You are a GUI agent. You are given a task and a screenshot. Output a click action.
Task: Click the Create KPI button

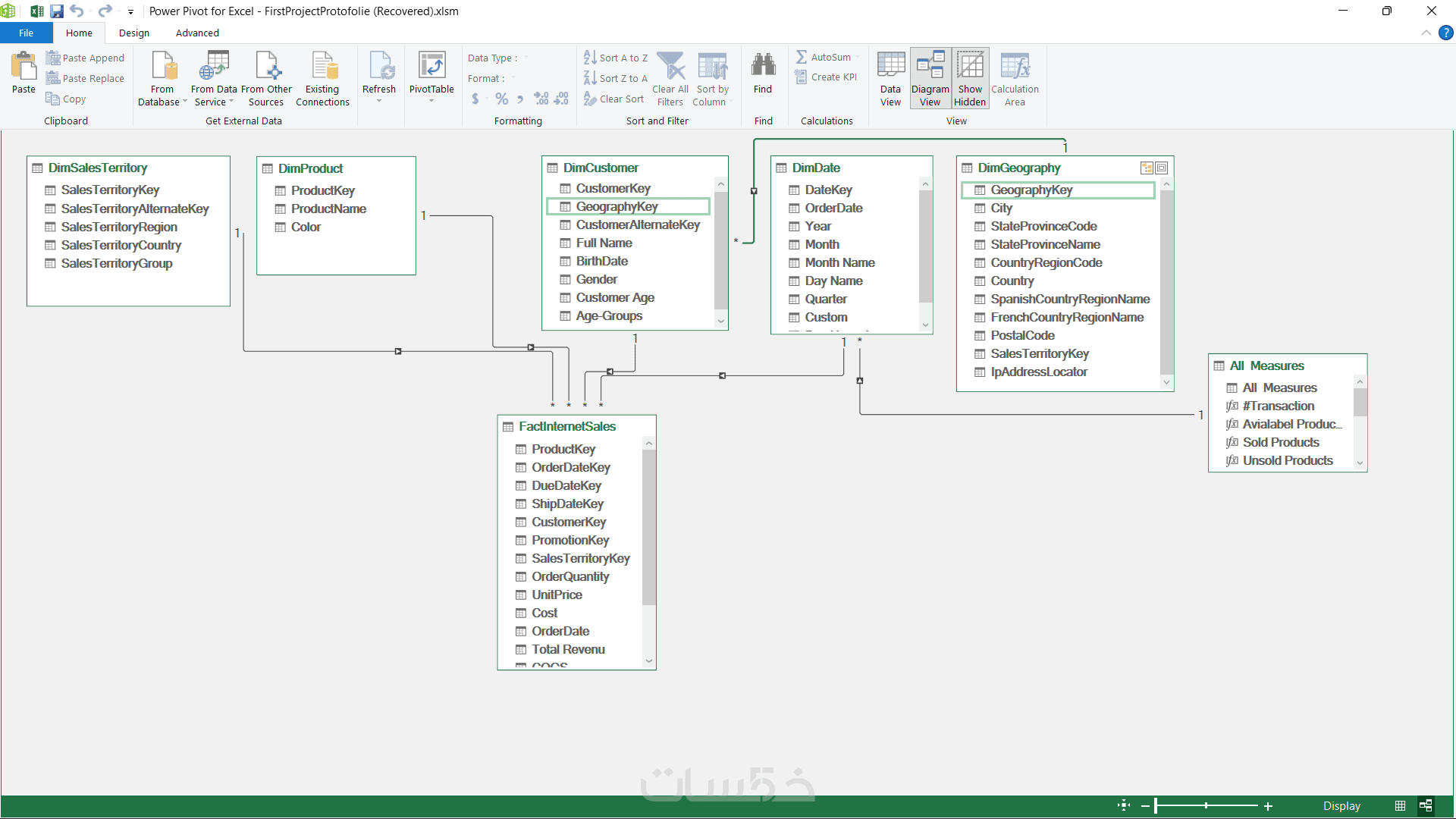click(x=827, y=77)
